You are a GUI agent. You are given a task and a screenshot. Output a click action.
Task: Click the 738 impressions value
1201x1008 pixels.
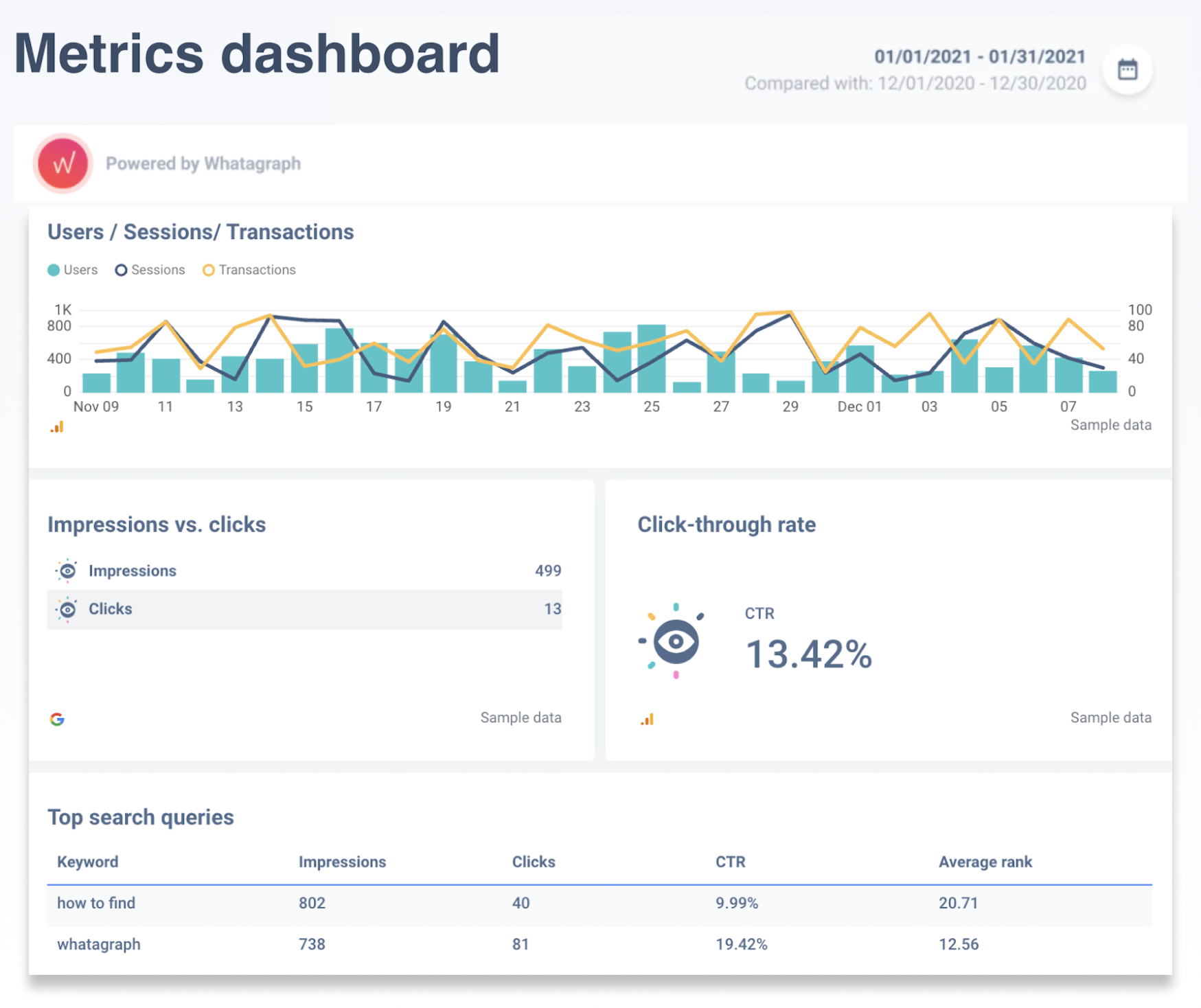(312, 944)
